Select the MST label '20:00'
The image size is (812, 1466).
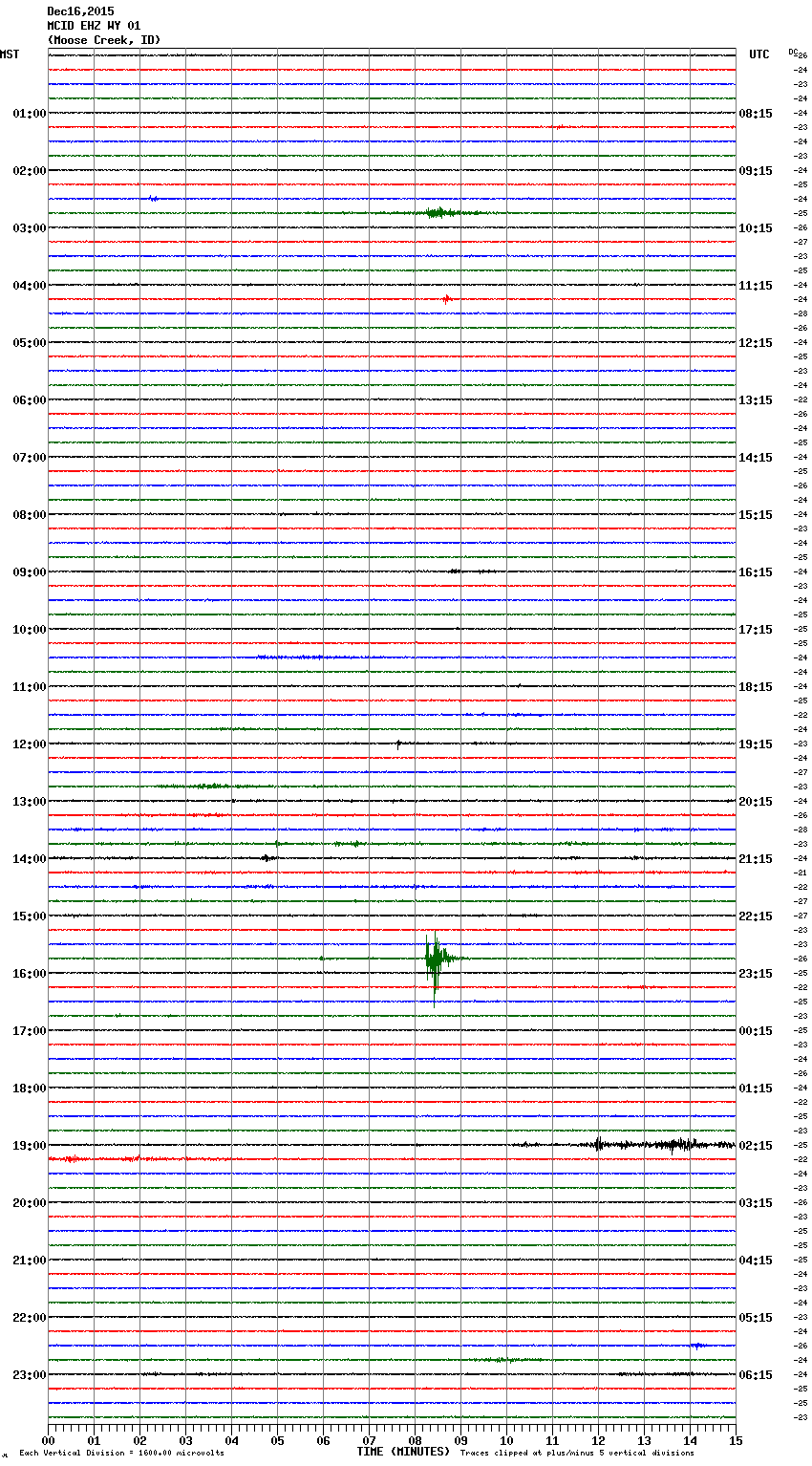(29, 1203)
